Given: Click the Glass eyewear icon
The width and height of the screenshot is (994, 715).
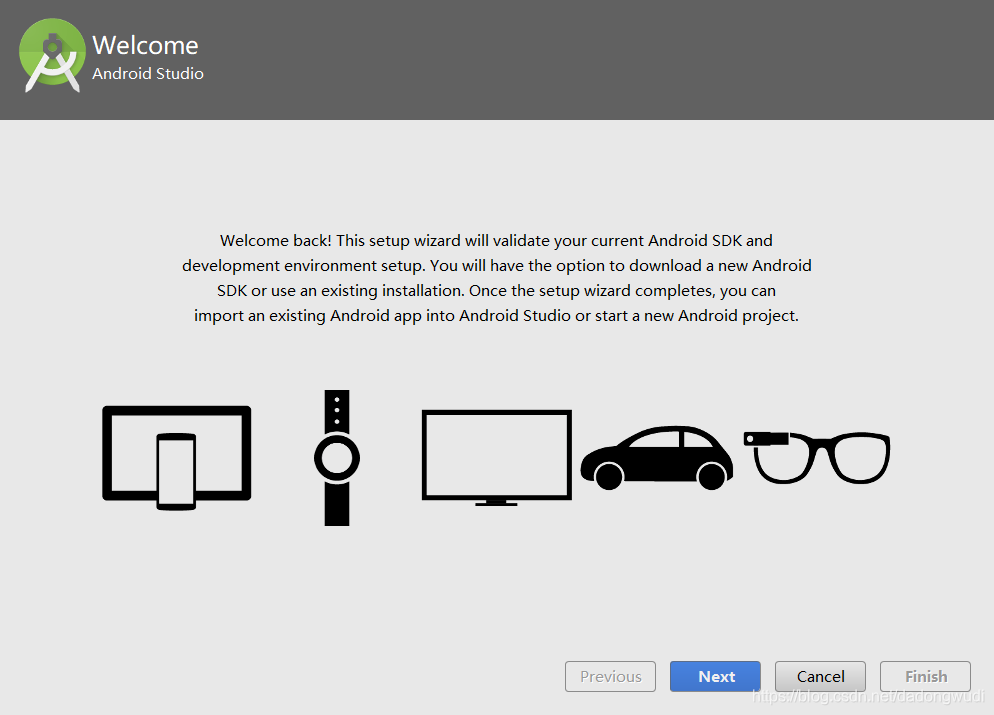Looking at the screenshot, I should (816, 458).
